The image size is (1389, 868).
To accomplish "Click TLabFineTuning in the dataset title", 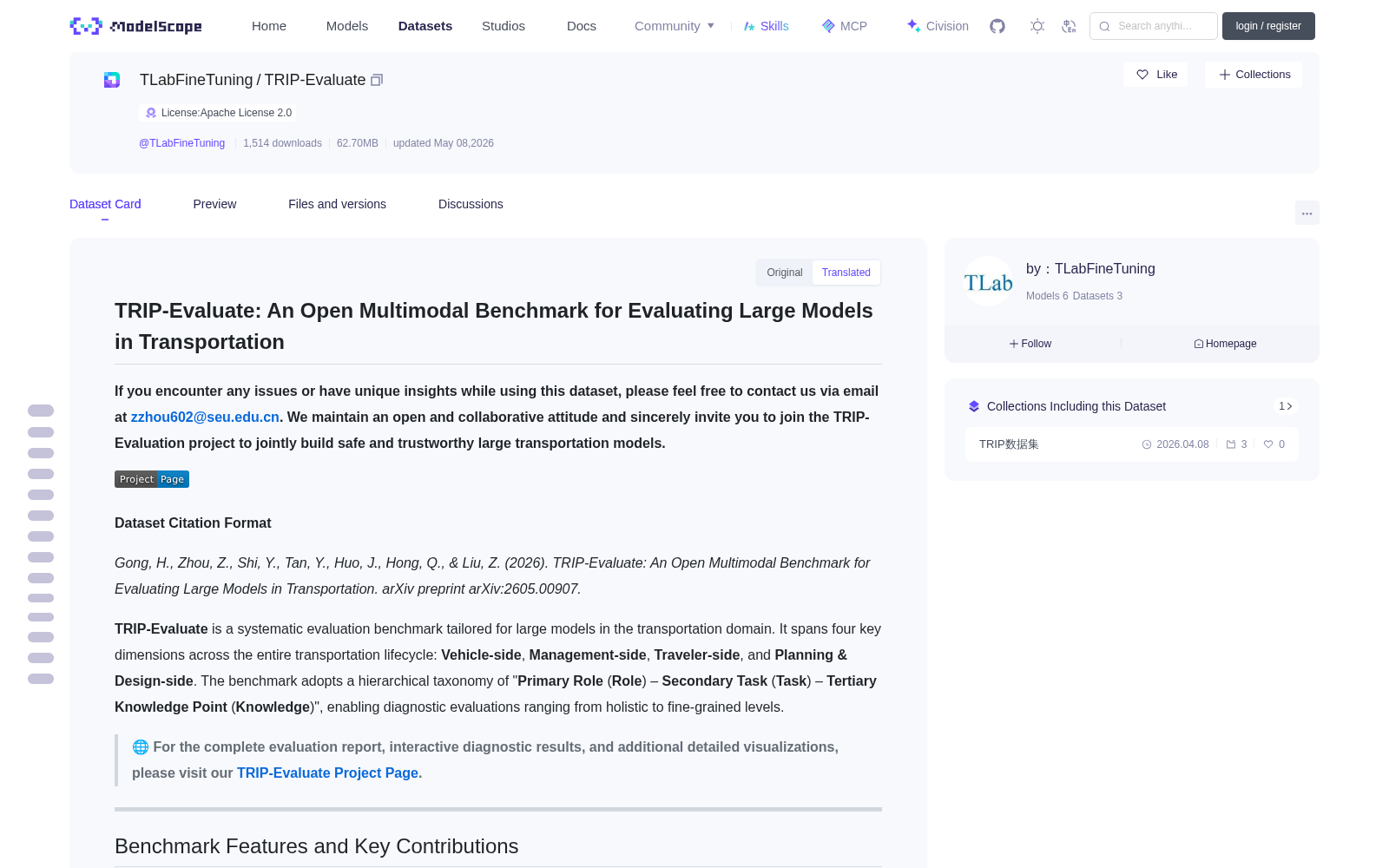I will click(x=196, y=80).
